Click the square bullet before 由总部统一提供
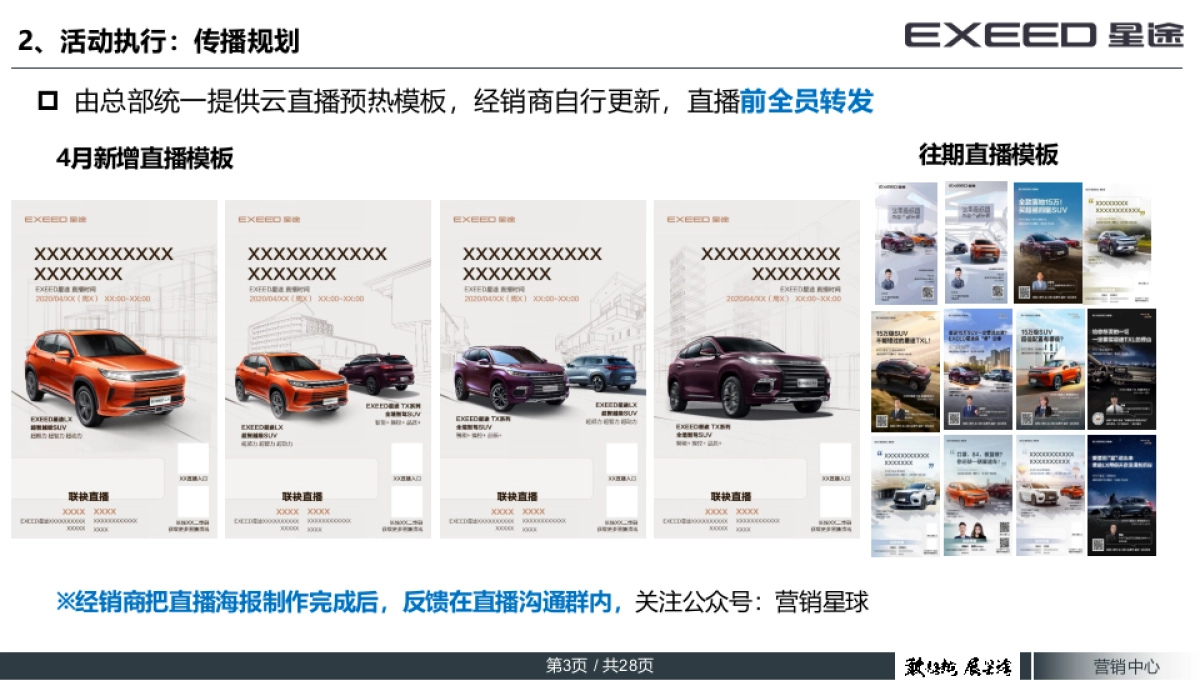This screenshot has width=1200, height=686. point(48,101)
